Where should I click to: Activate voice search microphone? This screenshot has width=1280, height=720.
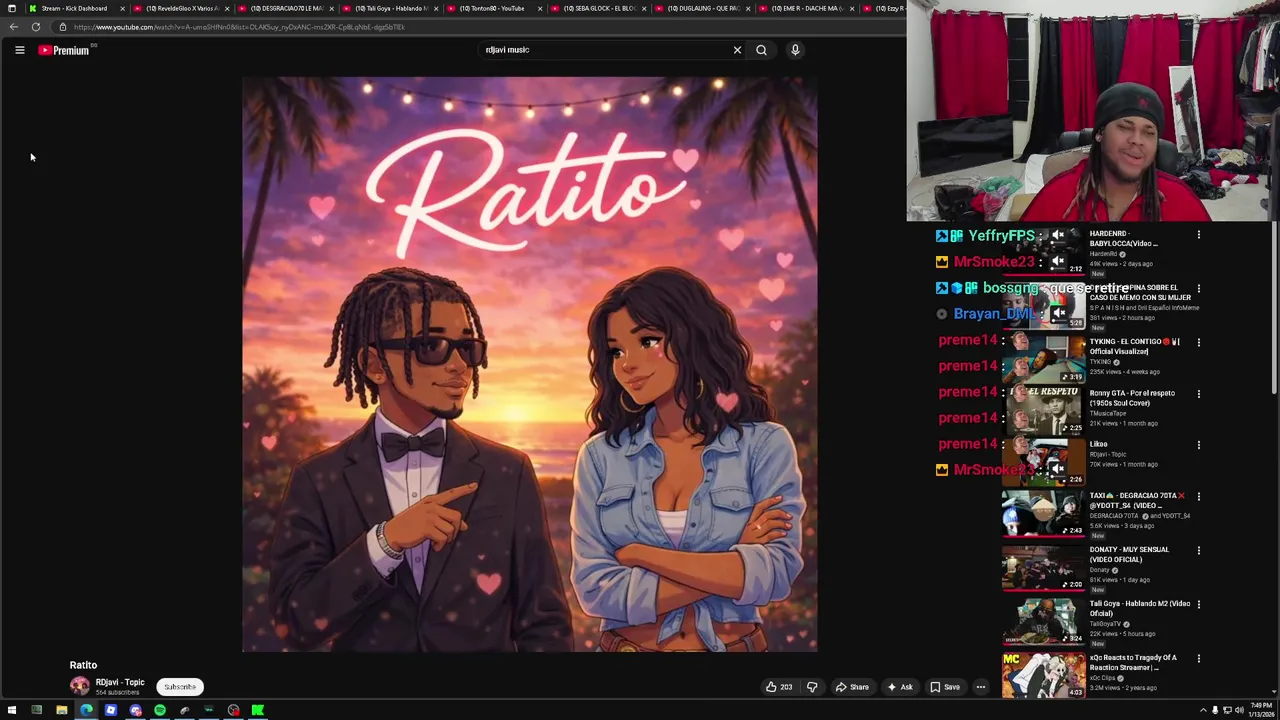[x=795, y=50]
